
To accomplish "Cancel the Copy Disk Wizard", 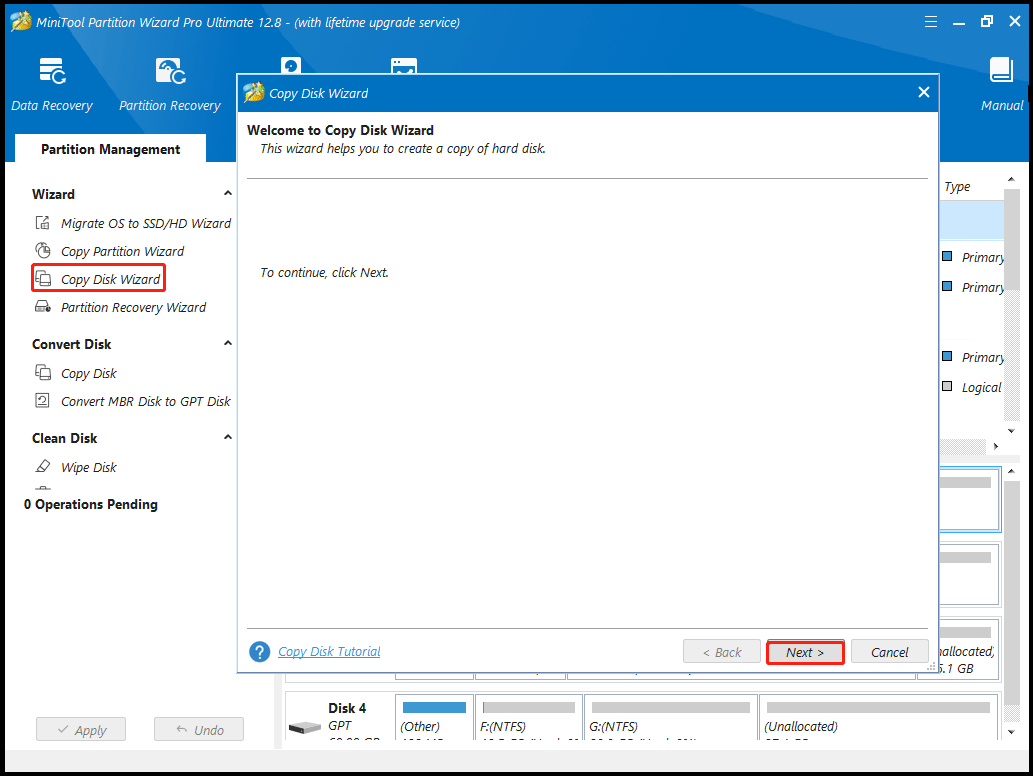I will (889, 652).
